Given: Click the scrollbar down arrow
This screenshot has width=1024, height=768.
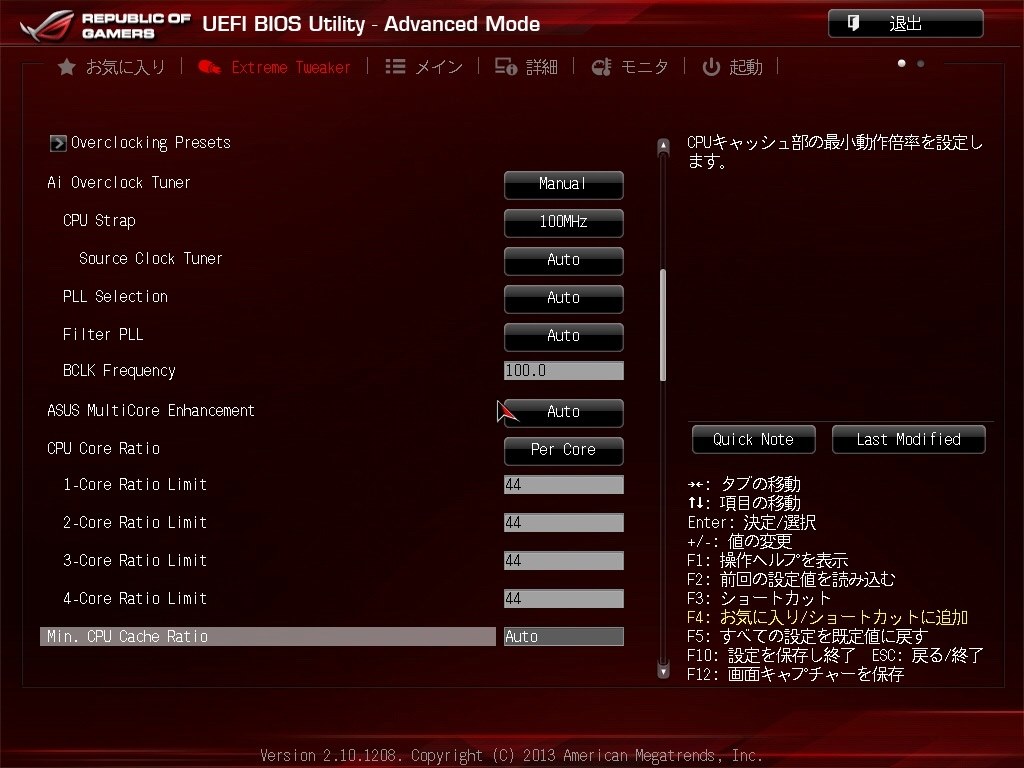Looking at the screenshot, I should [664, 671].
